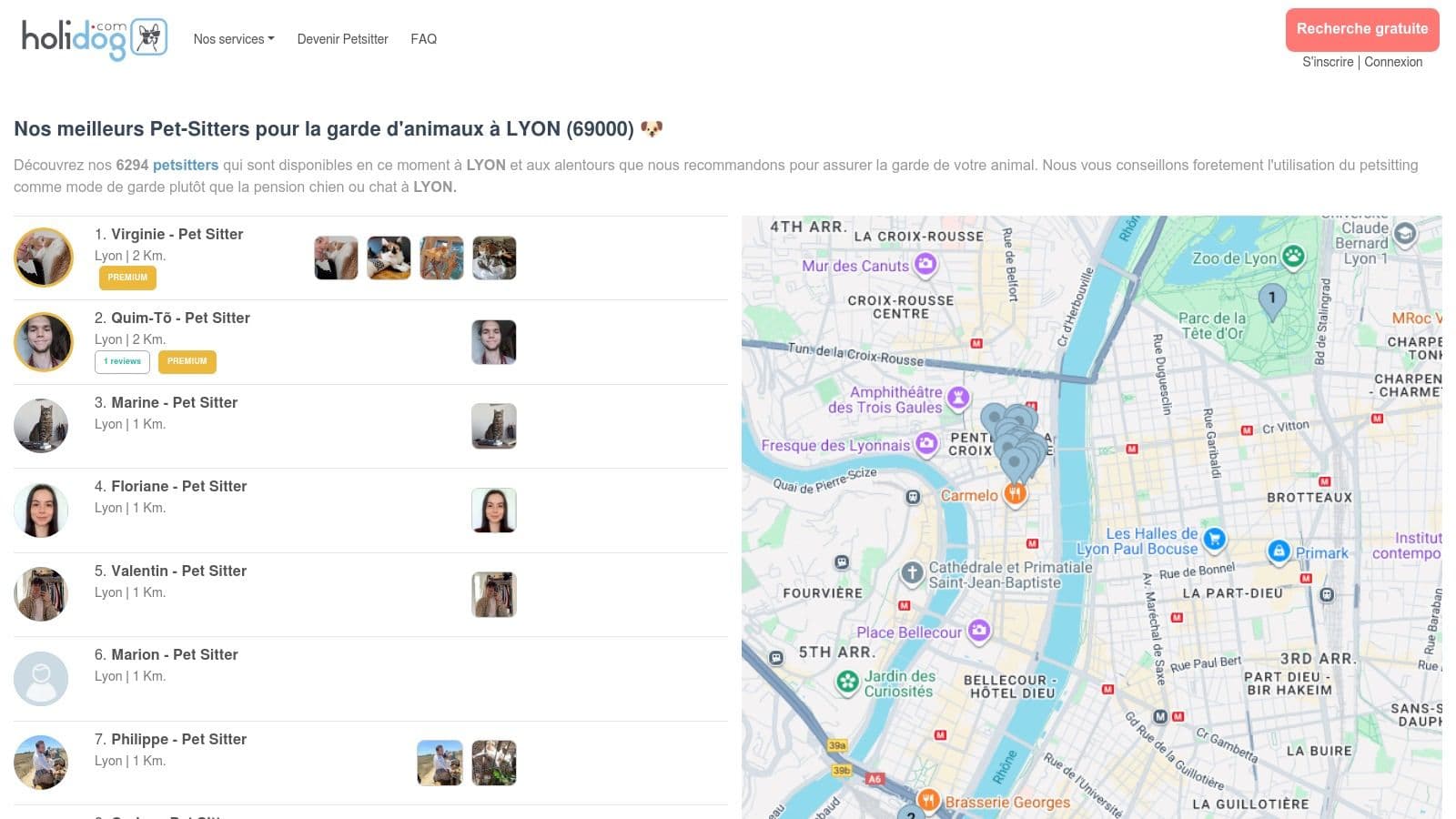Open Quim-Tô's 1 reviews badge
The image size is (1456, 819).
[x=122, y=361]
